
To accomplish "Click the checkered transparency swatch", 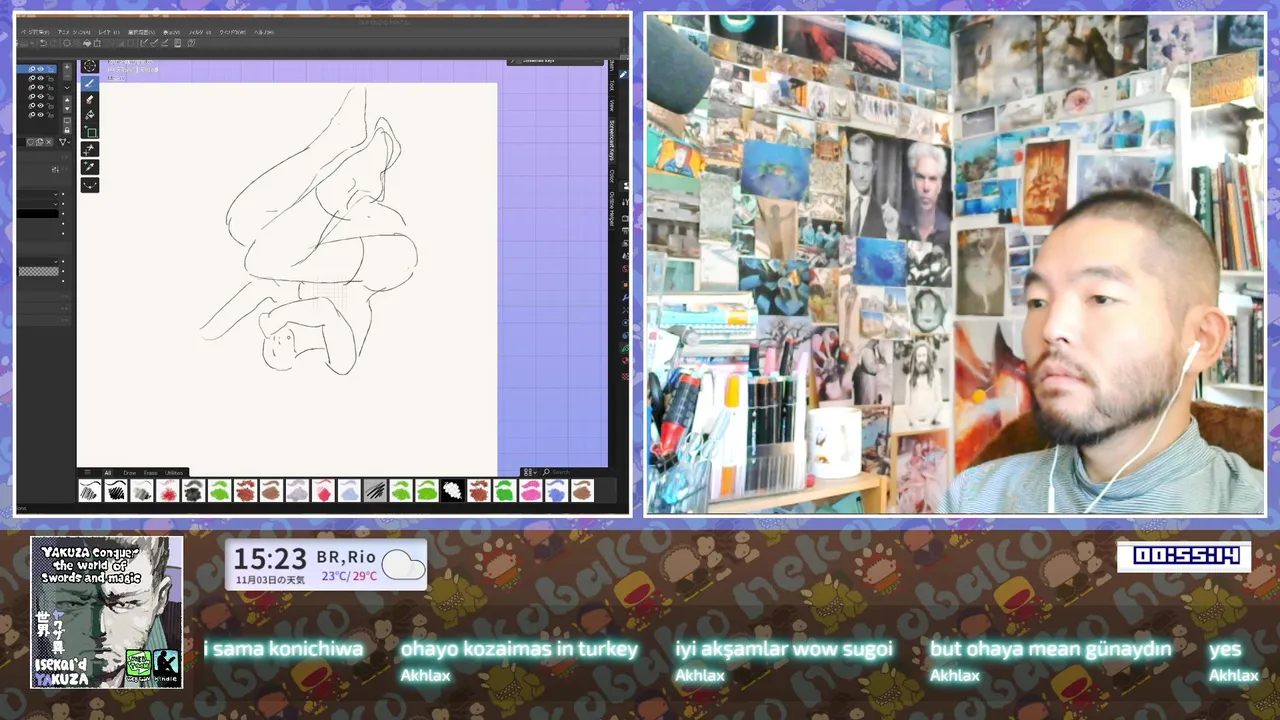I will [38, 271].
